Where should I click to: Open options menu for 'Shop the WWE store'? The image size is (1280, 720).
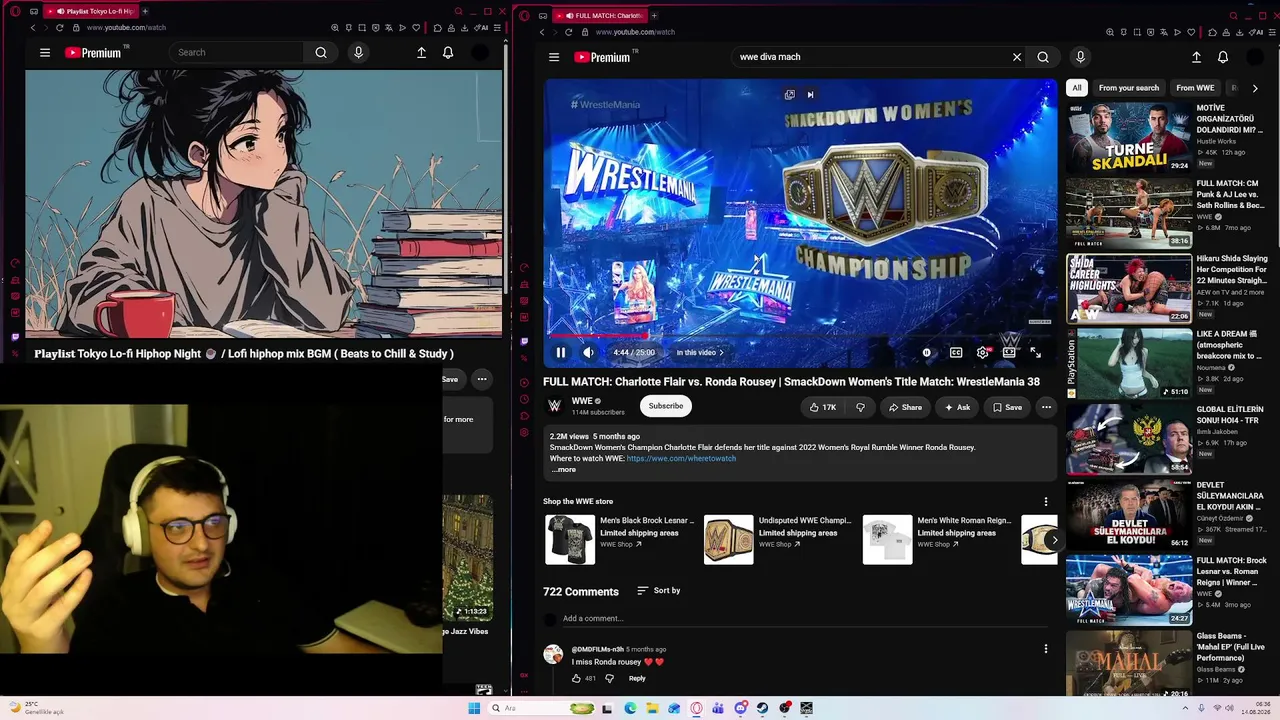point(1046,501)
